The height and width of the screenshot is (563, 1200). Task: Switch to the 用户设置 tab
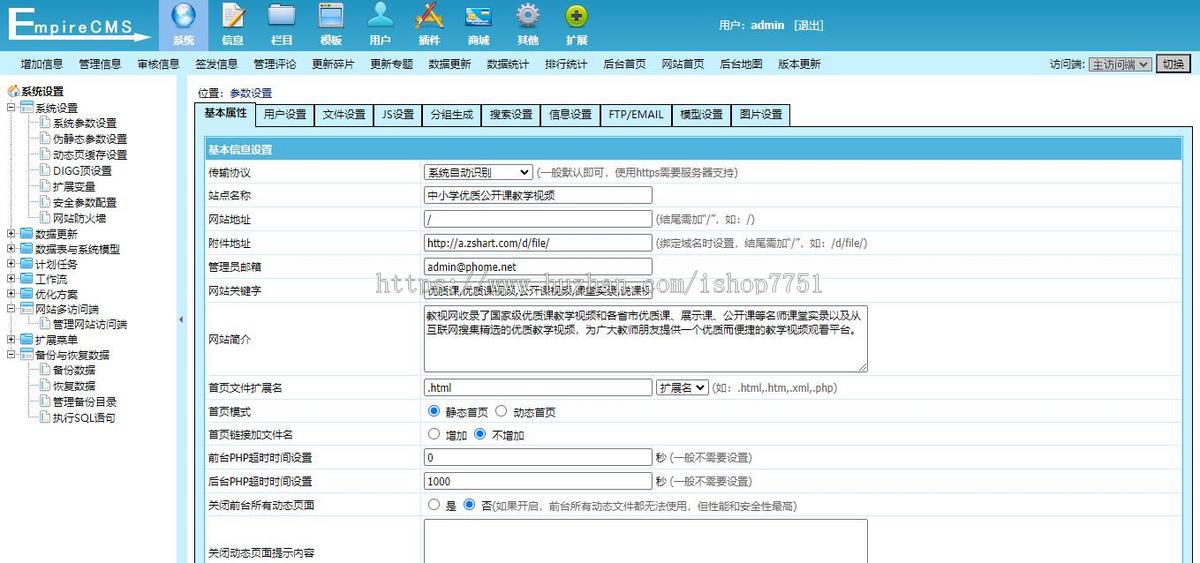285,115
